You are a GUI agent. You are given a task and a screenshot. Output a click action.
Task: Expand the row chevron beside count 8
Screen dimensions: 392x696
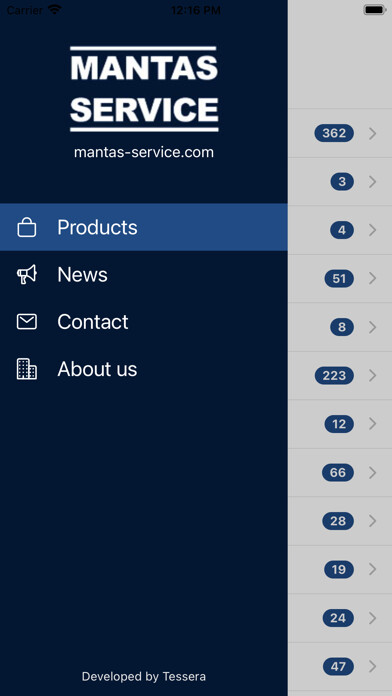coord(372,327)
